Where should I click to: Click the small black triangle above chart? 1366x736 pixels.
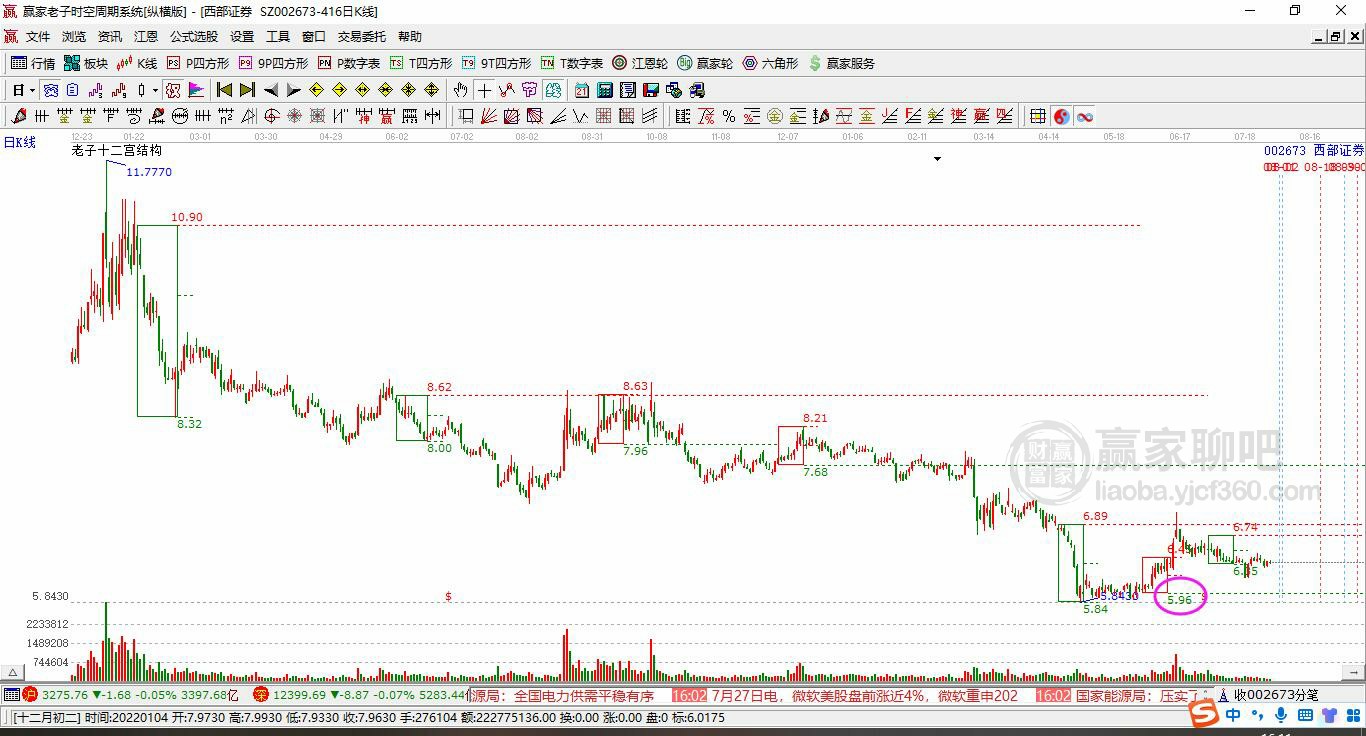click(937, 159)
